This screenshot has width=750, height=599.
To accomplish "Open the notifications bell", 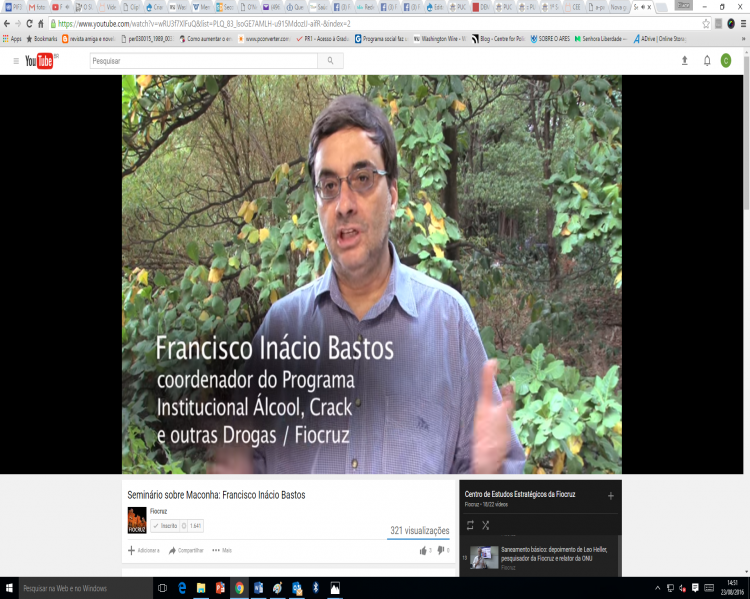I will tap(707, 61).
